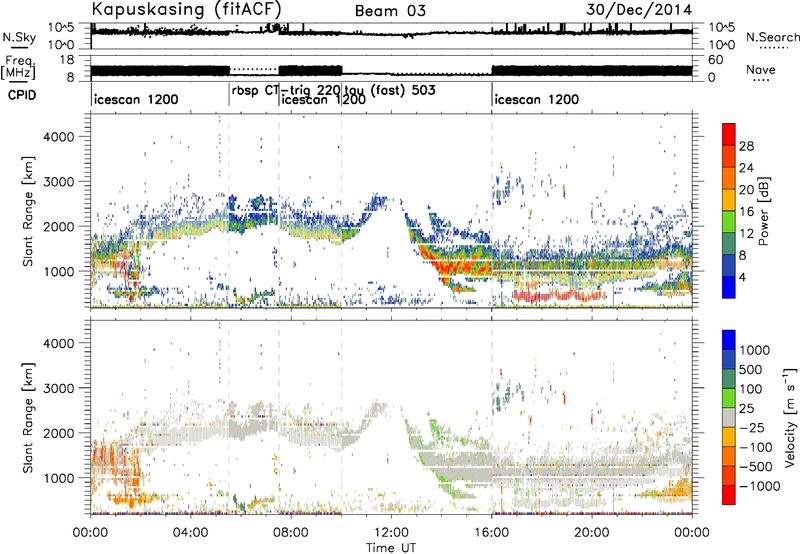Click 'Slant Range [km]' label of power panel
The image size is (800, 554).
[28, 211]
